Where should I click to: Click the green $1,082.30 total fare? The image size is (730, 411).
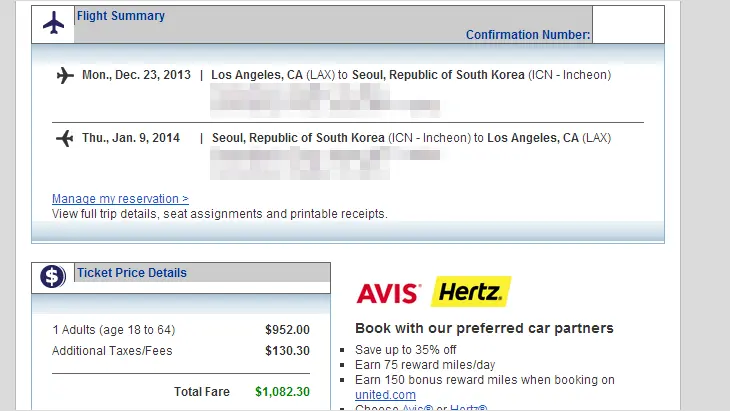(x=282, y=392)
